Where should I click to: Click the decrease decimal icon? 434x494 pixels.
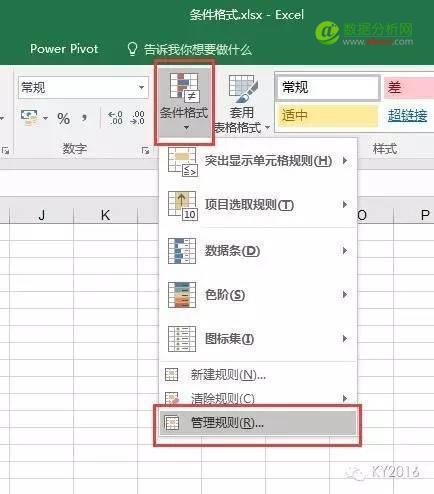tap(137, 118)
